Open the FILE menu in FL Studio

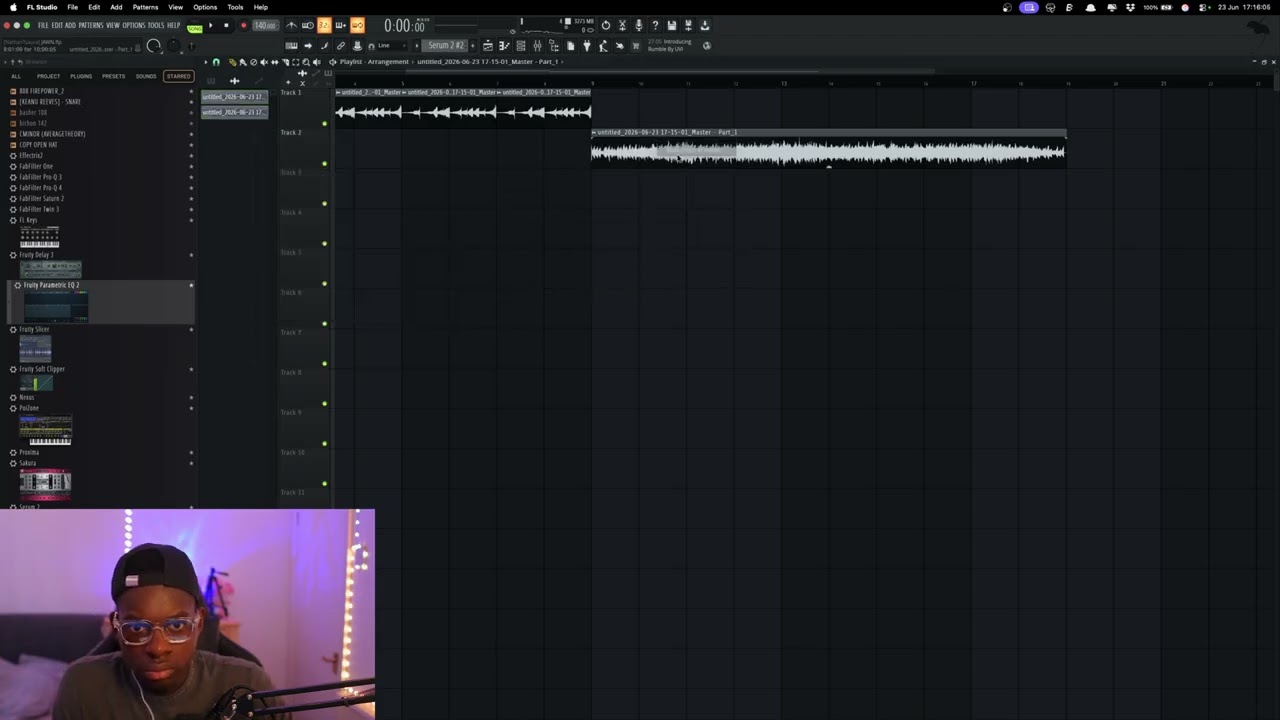coord(43,25)
